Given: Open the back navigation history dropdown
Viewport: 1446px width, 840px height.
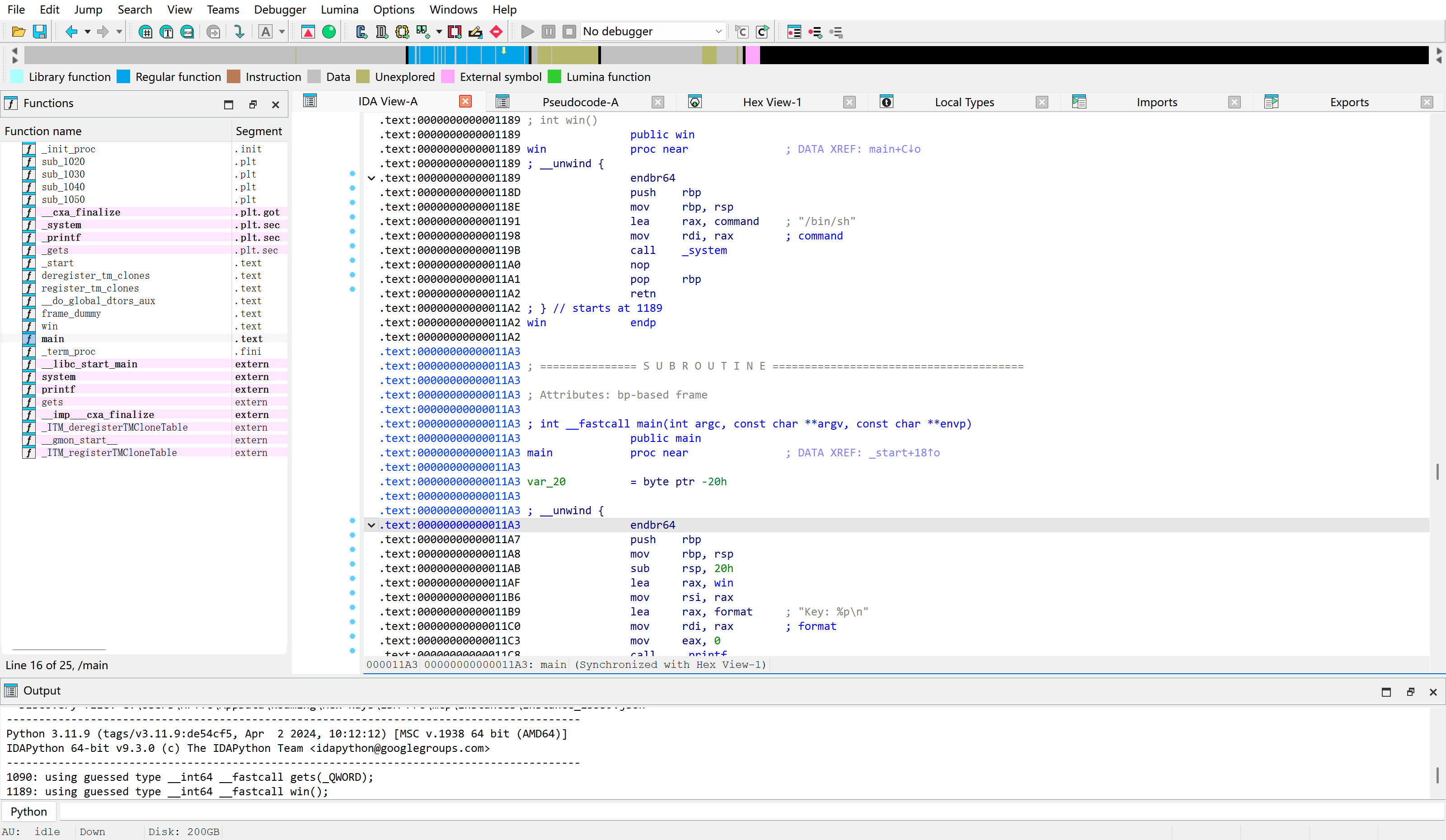Looking at the screenshot, I should [x=87, y=32].
